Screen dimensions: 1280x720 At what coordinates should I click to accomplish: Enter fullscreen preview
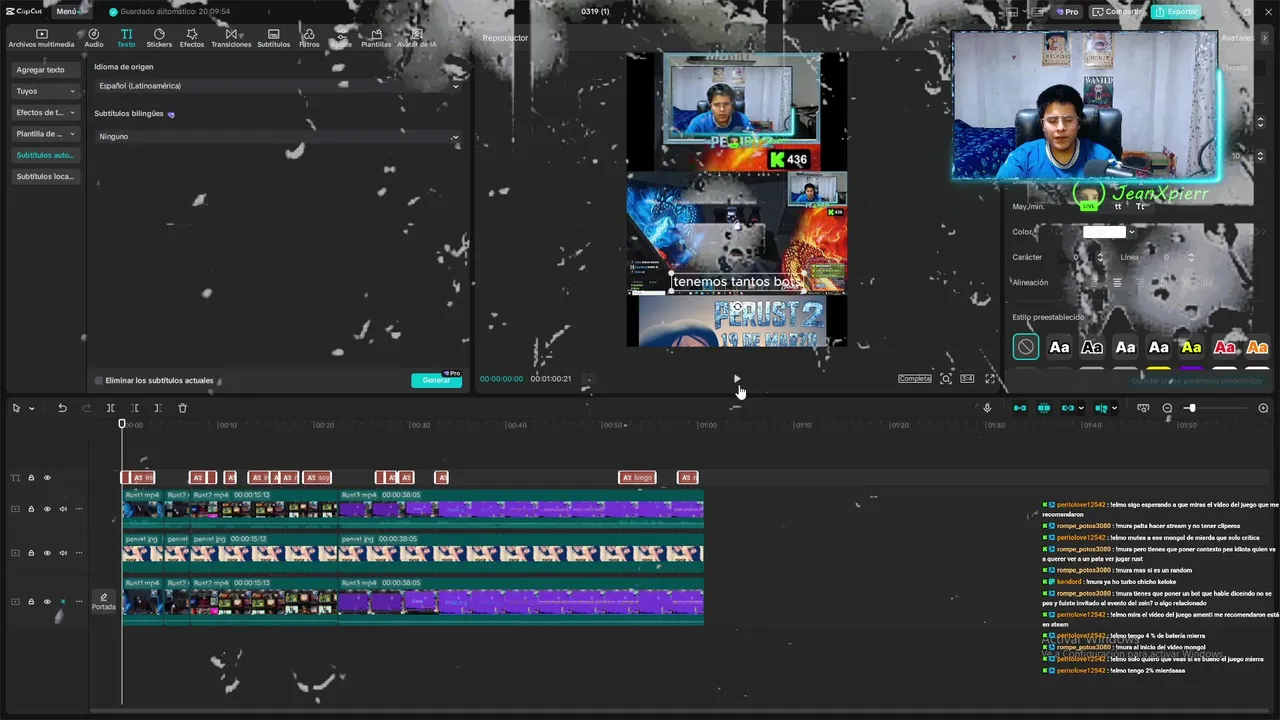coord(990,379)
